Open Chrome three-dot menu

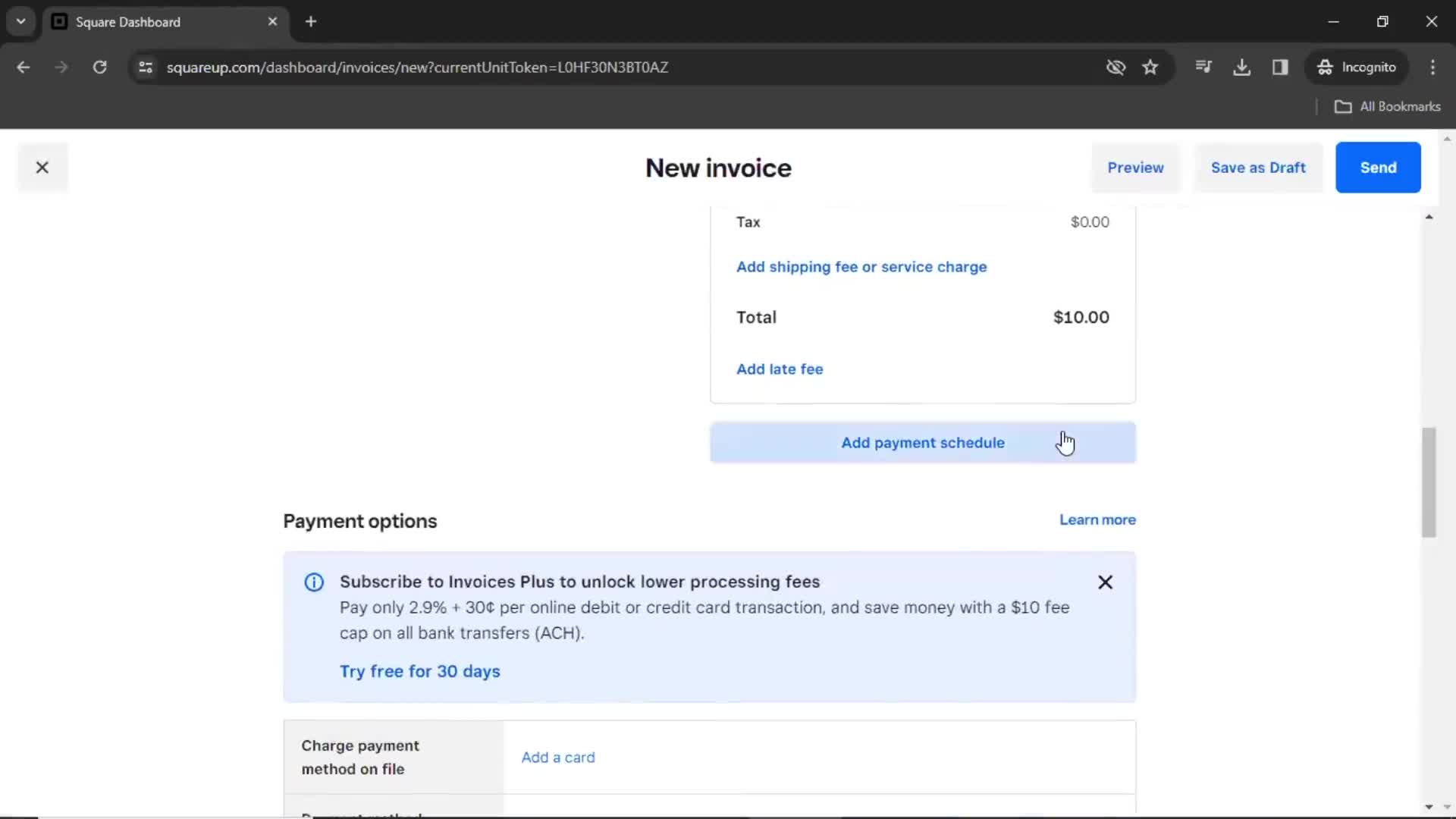[x=1432, y=67]
